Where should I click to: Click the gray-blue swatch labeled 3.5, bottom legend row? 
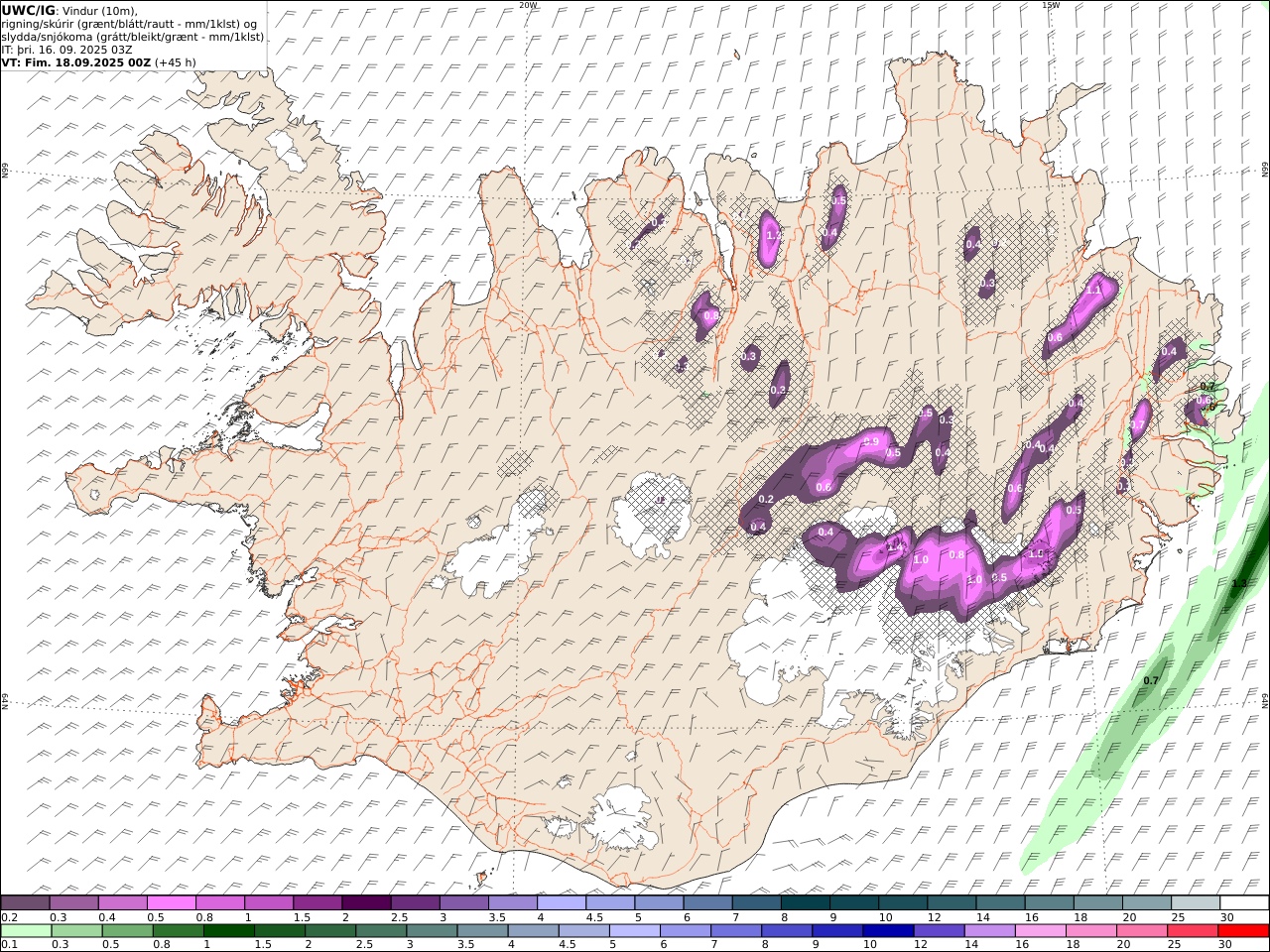tap(482, 931)
